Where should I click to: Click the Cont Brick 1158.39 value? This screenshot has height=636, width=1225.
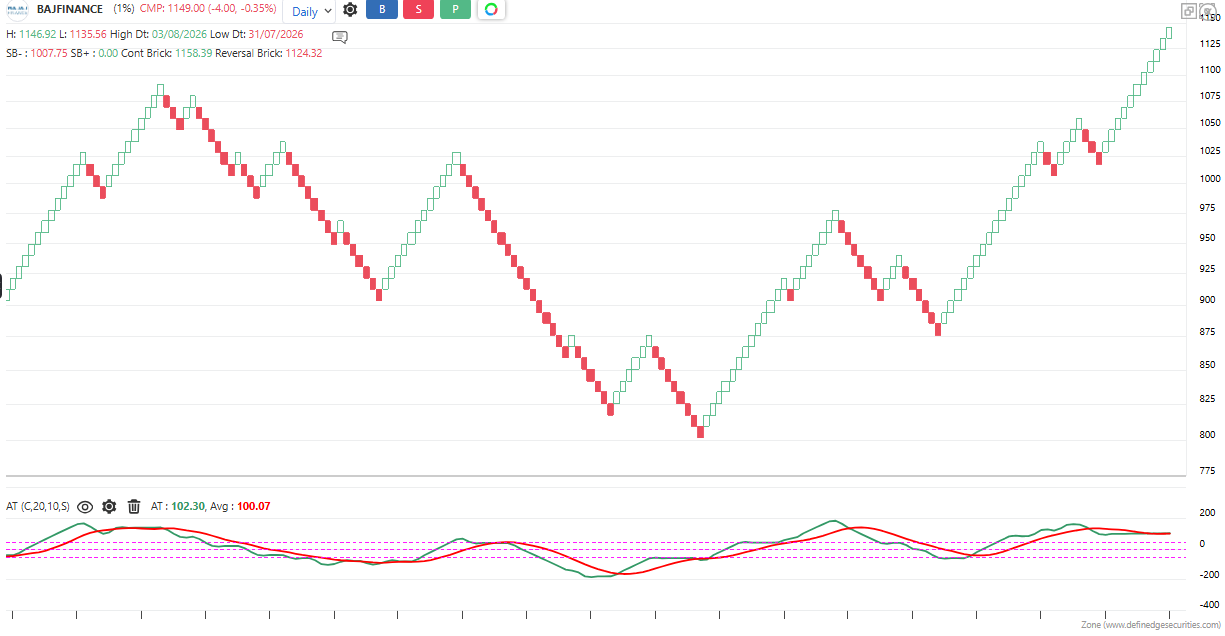pos(193,53)
